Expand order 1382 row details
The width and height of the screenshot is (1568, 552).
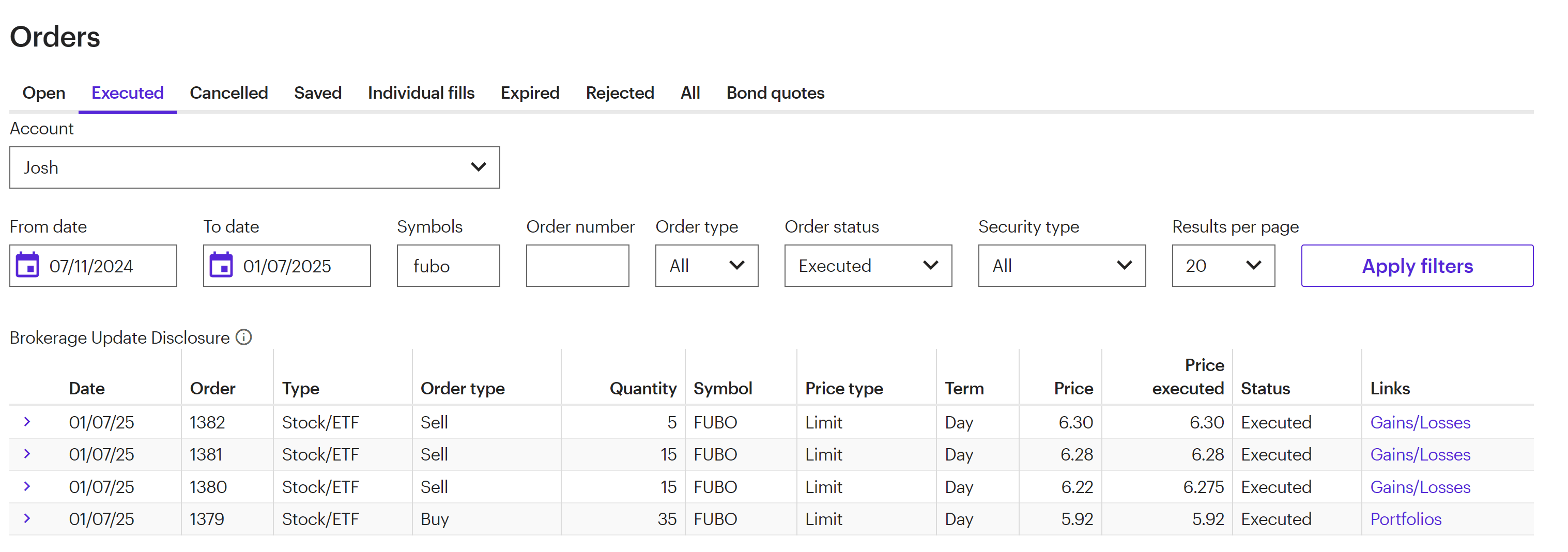pos(27,422)
